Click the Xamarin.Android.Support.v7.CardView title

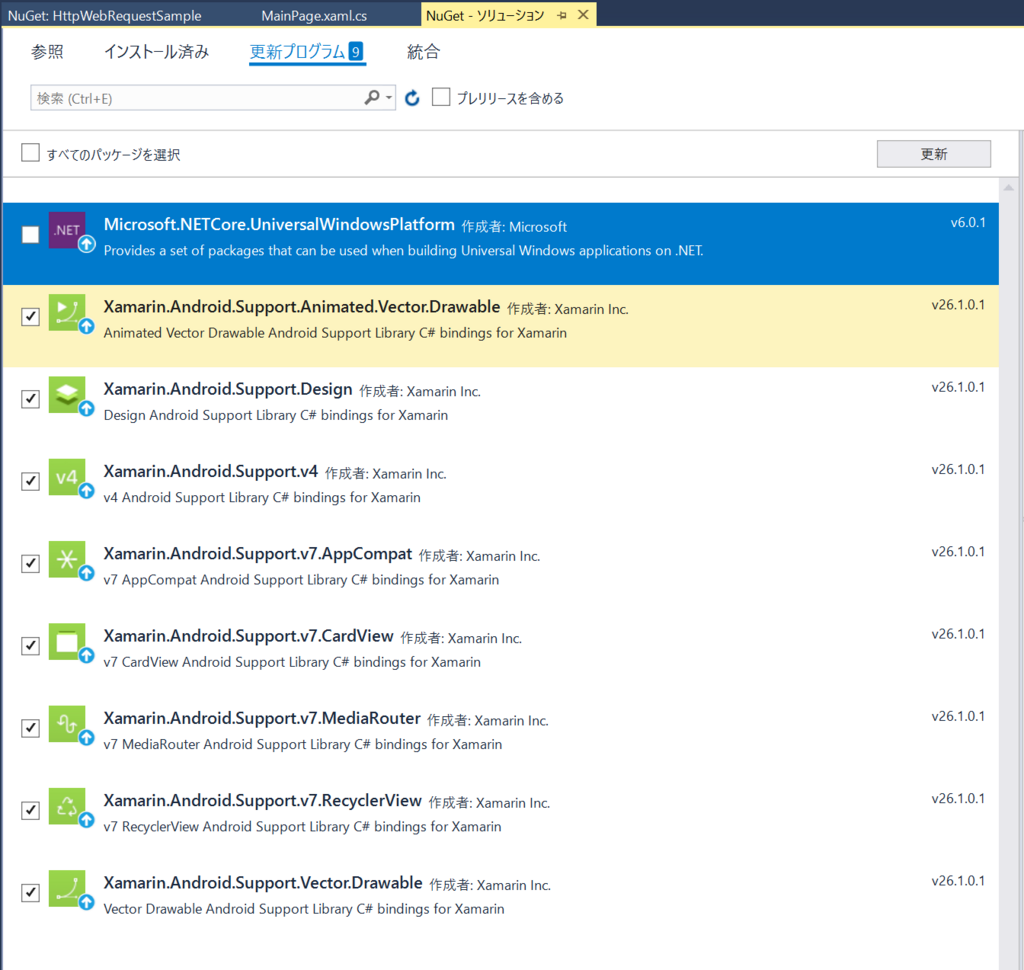tap(249, 636)
